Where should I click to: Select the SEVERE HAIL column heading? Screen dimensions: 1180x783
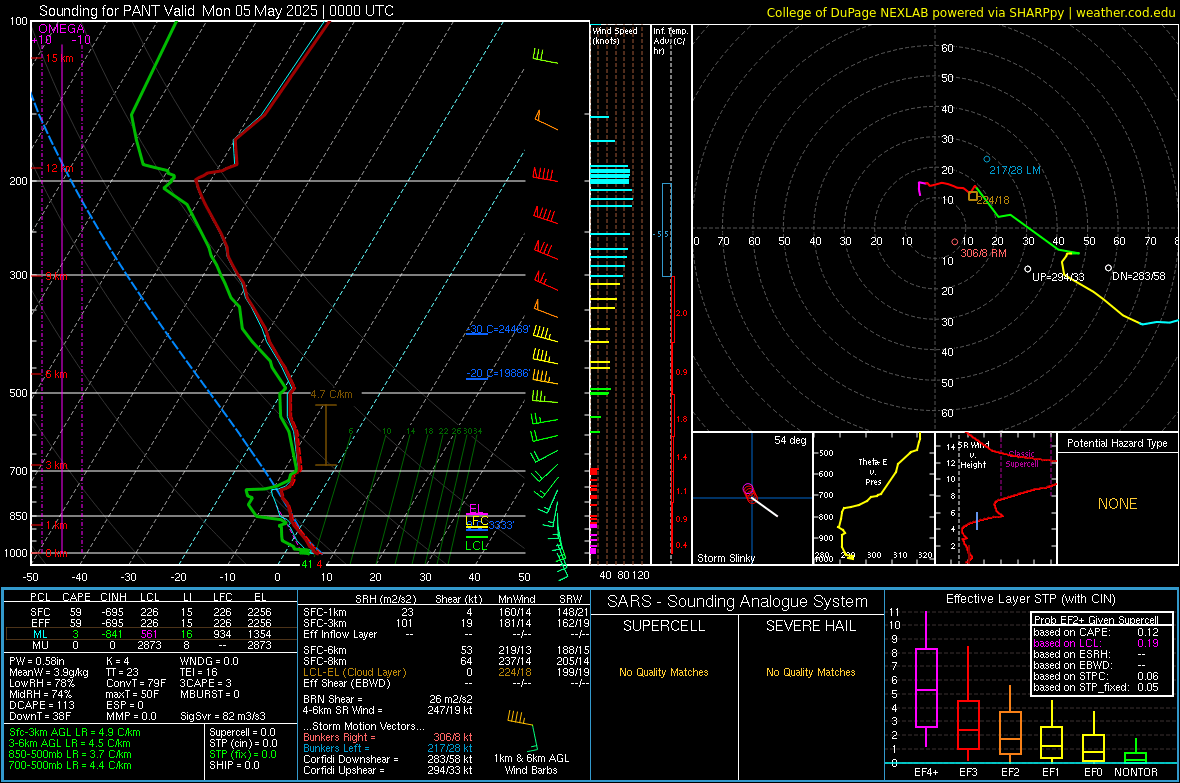[x=810, y=626]
